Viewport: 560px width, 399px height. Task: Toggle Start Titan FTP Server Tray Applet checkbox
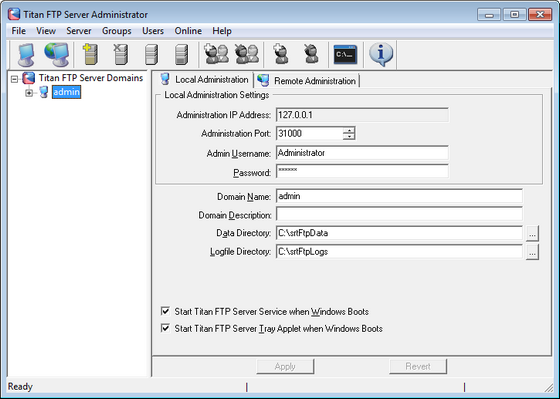coord(165,328)
